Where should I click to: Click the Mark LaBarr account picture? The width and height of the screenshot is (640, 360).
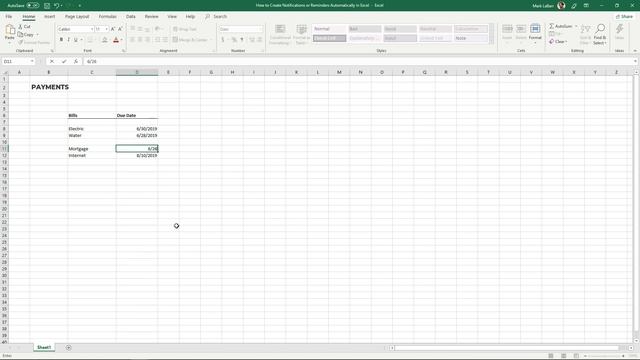(x=562, y=5)
